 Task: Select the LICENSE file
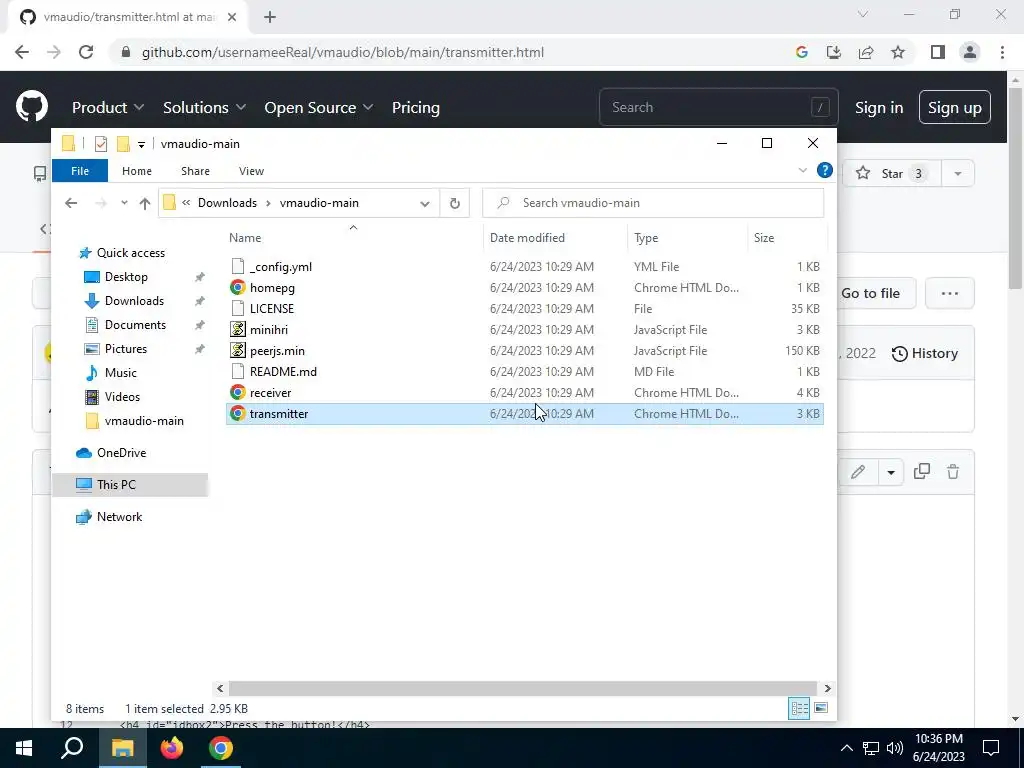(524, 308)
